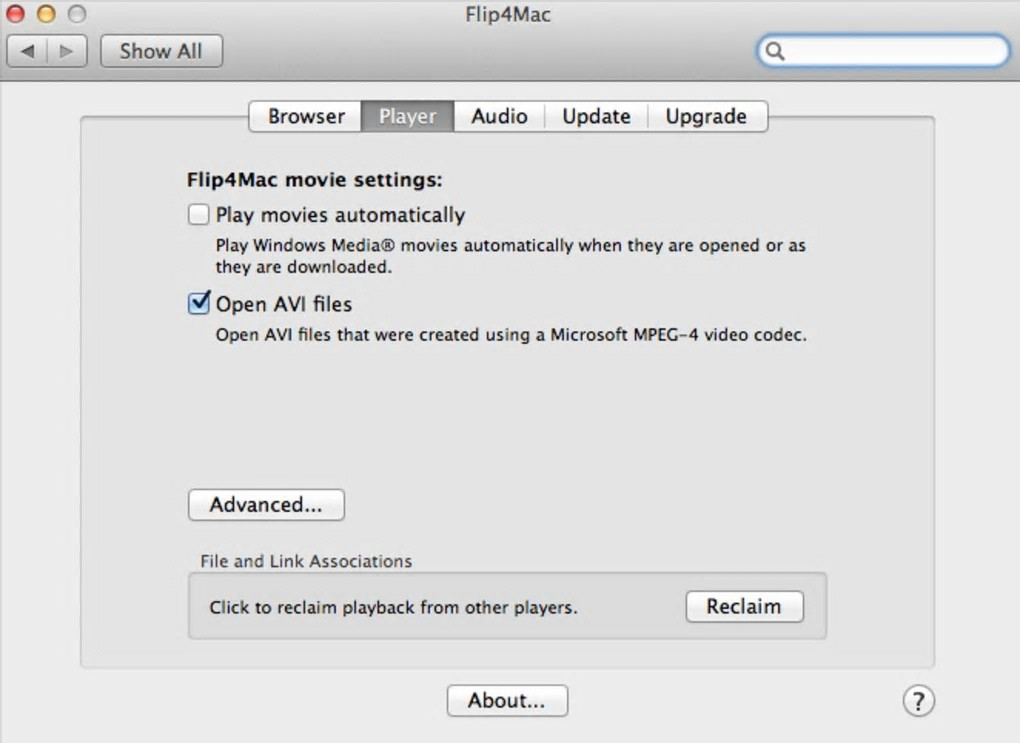Screen dimensions: 1020x743
Task: Go to the Update tab
Action: (x=596, y=116)
